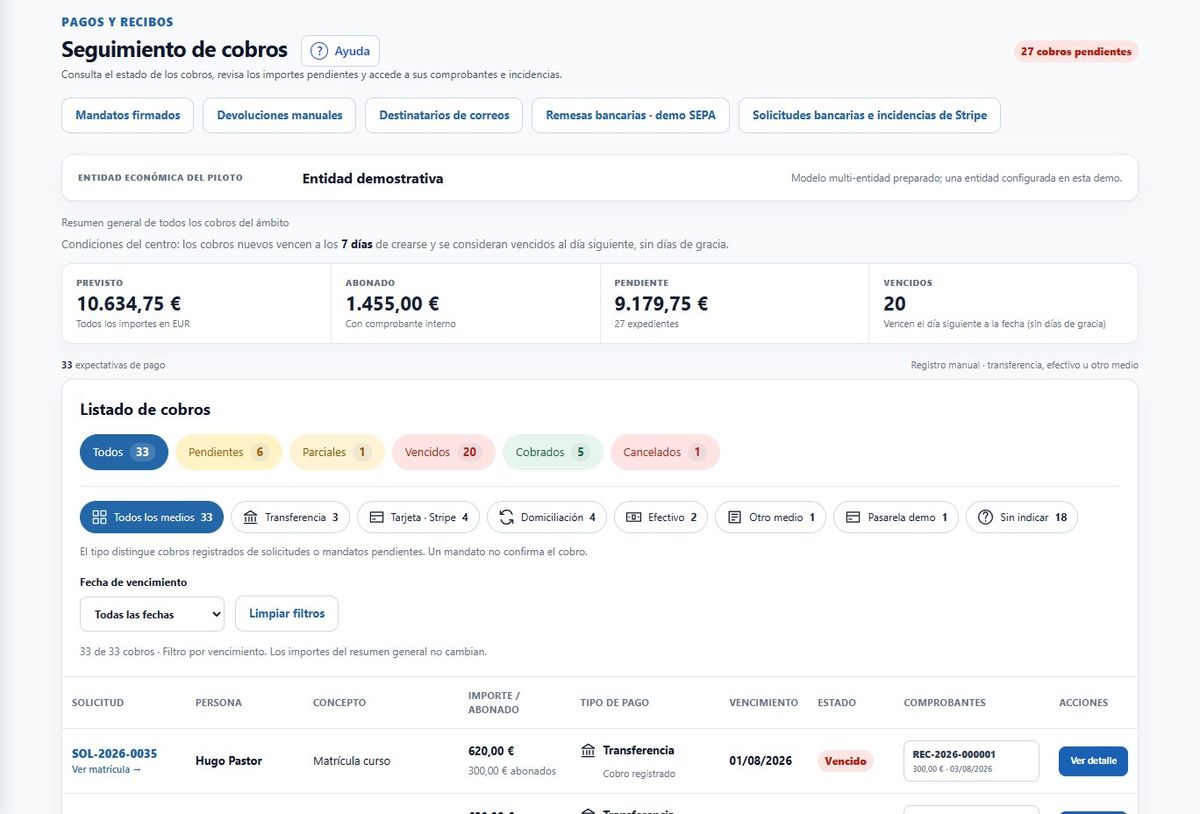This screenshot has width=1200, height=814.
Task: Click the Otro medio document icon
Action: pyautogui.click(x=734, y=517)
